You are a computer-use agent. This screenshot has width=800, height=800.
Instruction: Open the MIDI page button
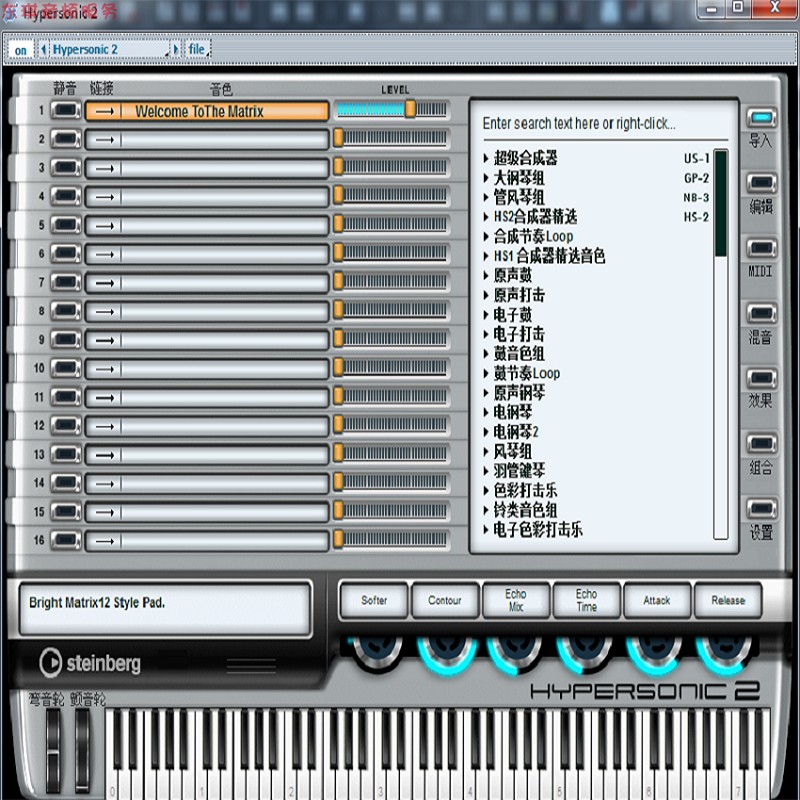[x=761, y=248]
